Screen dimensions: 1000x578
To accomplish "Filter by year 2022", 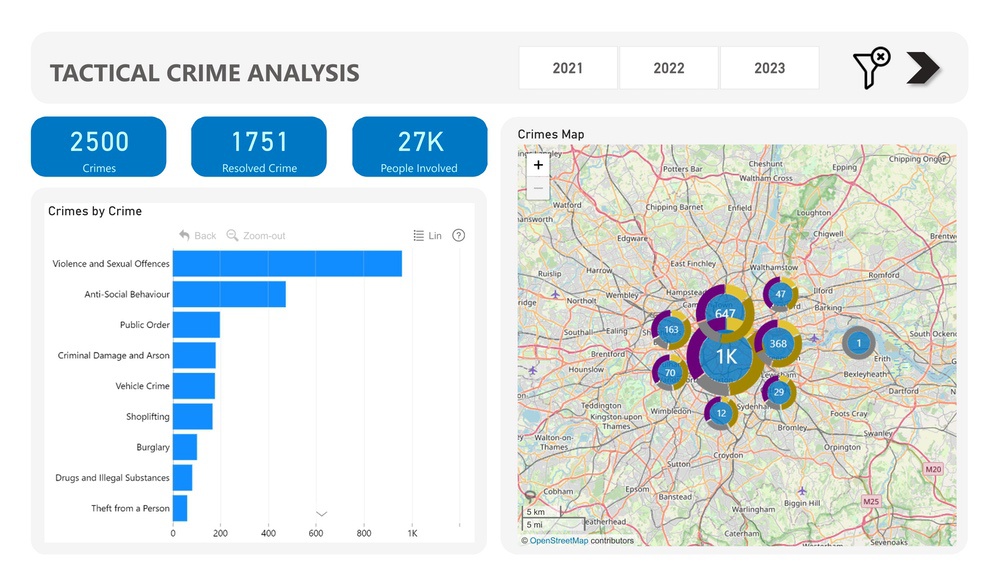I will pyautogui.click(x=668, y=68).
